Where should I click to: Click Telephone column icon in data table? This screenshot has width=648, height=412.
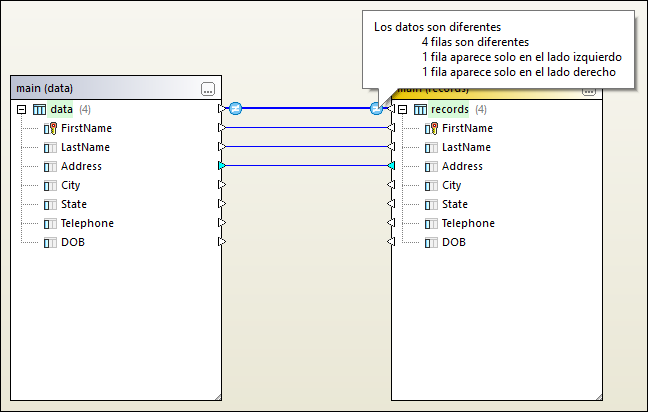[50, 224]
